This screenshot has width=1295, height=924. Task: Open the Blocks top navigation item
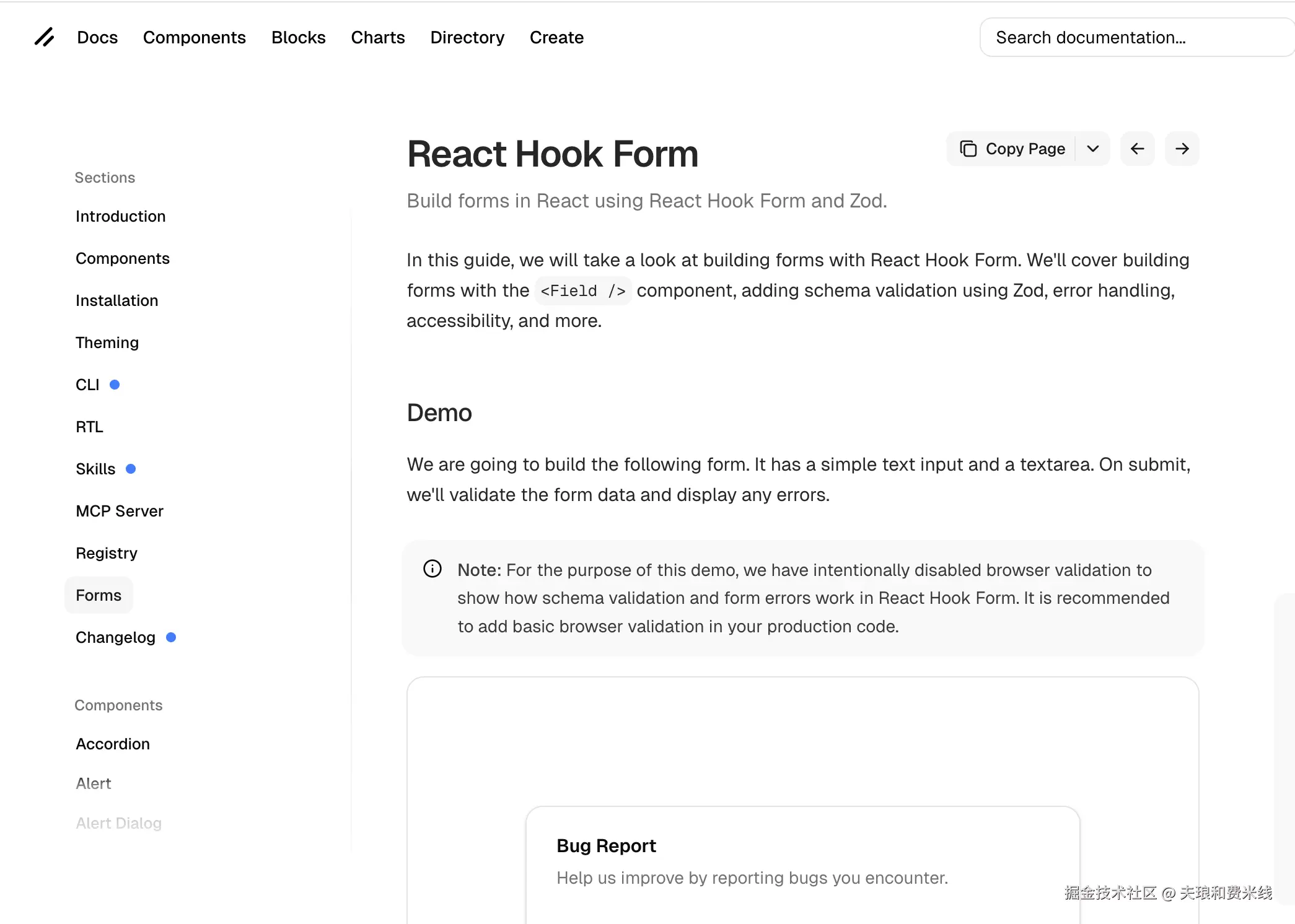click(x=298, y=37)
